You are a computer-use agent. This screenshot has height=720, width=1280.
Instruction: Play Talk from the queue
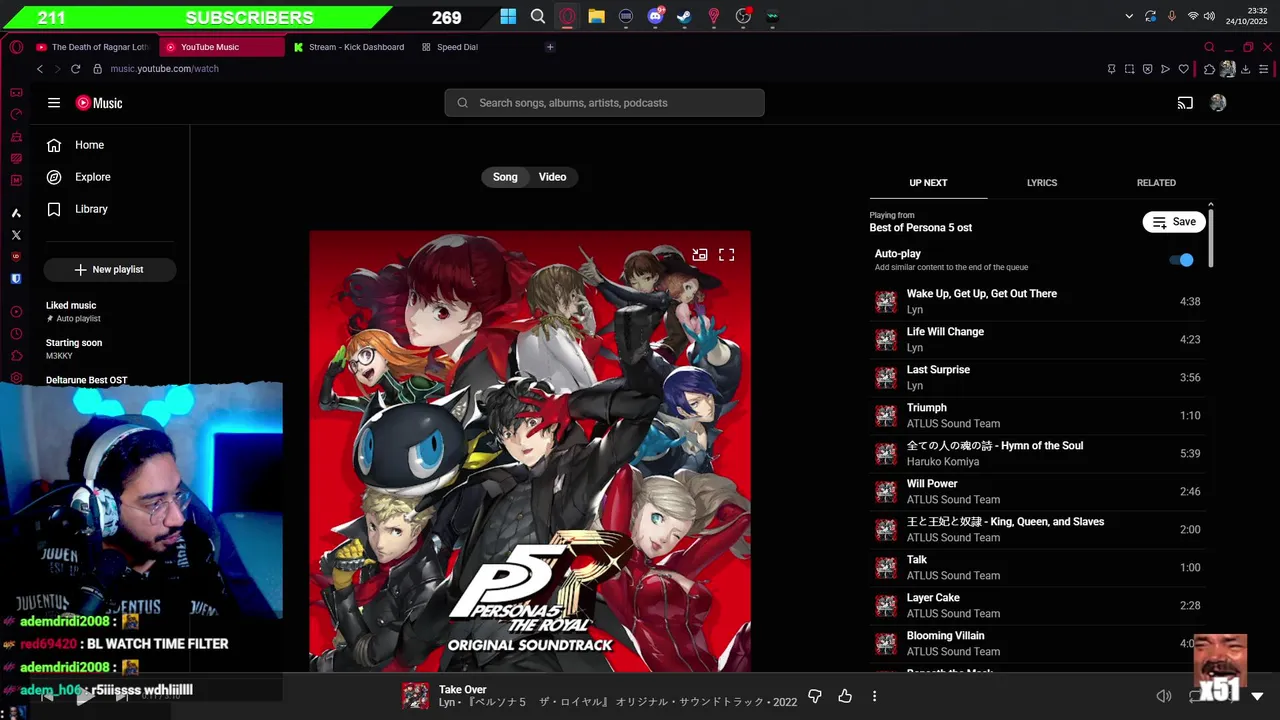(1037, 568)
